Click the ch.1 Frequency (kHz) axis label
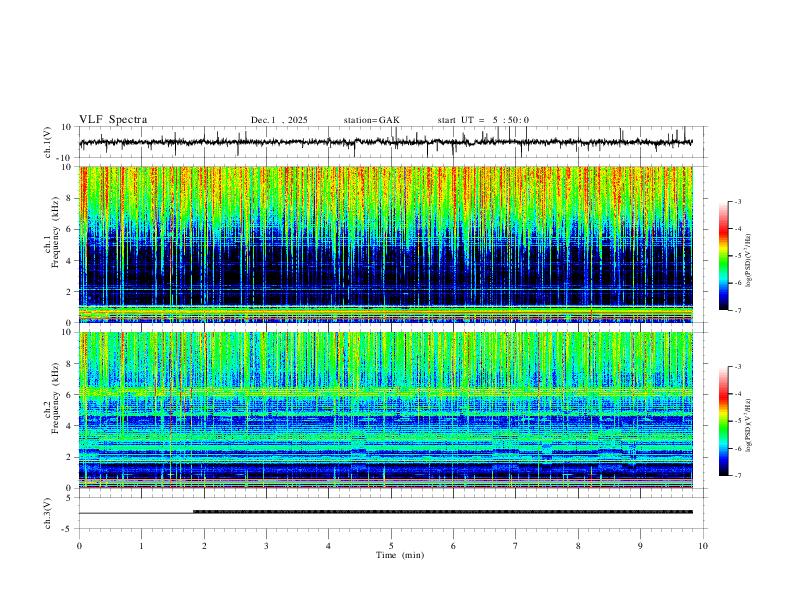The image size is (792, 612). click(x=51, y=230)
